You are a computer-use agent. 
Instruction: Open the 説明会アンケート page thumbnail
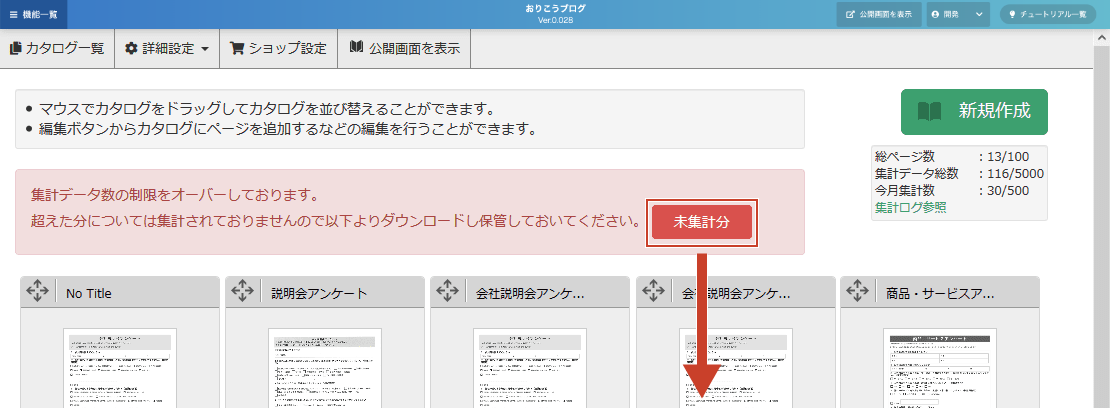[324, 367]
